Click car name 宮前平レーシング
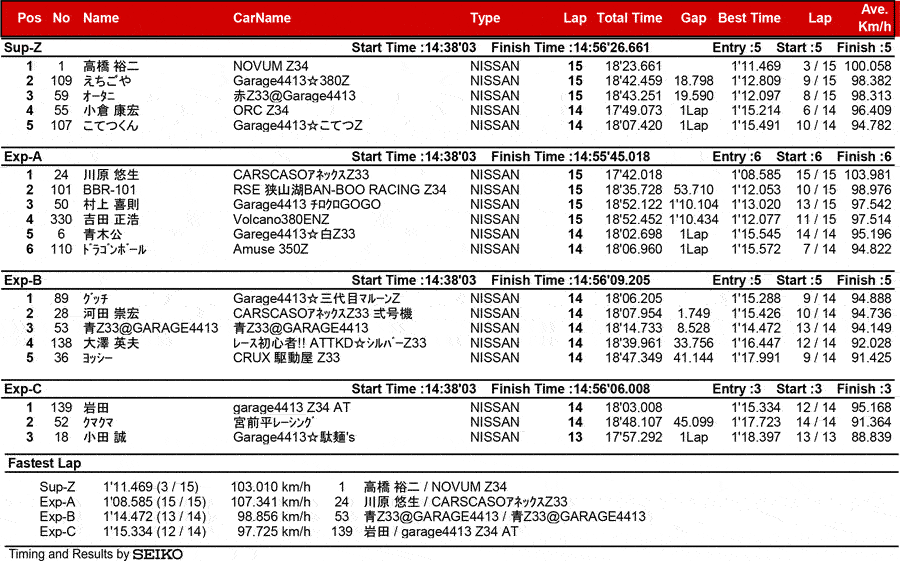Screen dimensions: 900x561 point(273,423)
